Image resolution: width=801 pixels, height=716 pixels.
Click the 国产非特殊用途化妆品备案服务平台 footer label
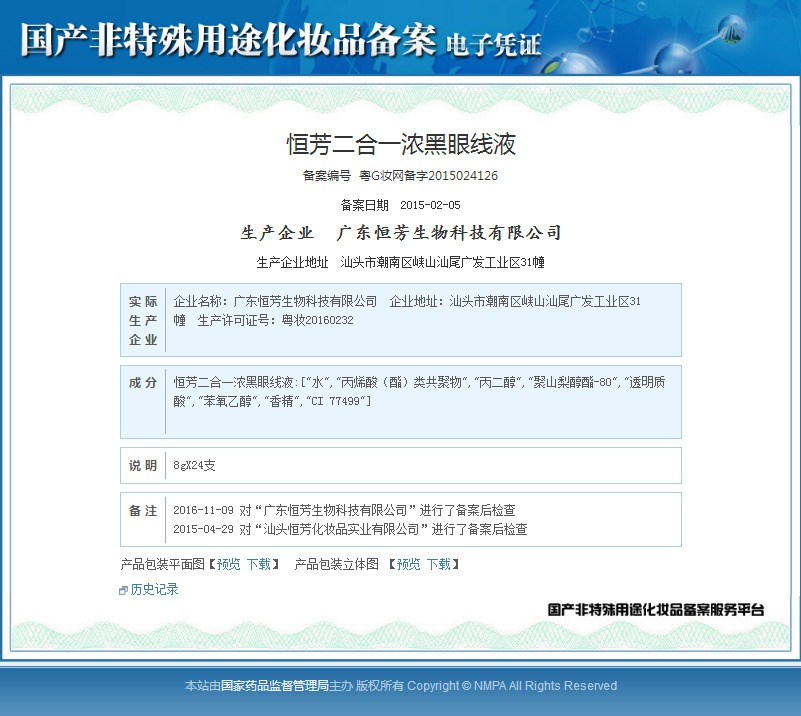tap(656, 610)
